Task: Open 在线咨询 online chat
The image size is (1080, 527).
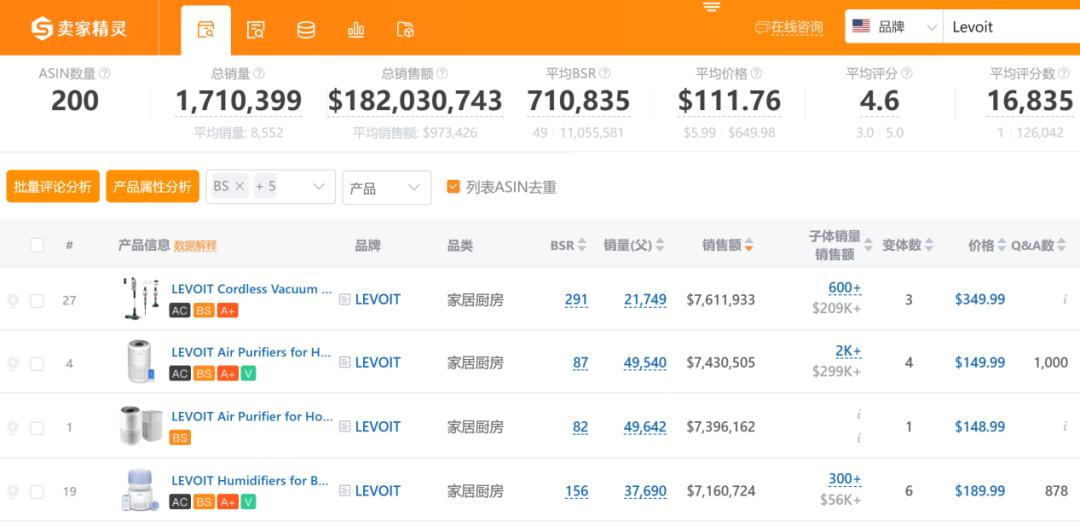Action: [x=789, y=28]
